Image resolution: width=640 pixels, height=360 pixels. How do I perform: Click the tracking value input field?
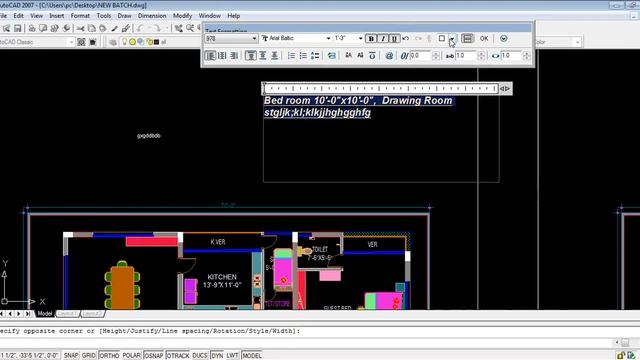point(466,56)
